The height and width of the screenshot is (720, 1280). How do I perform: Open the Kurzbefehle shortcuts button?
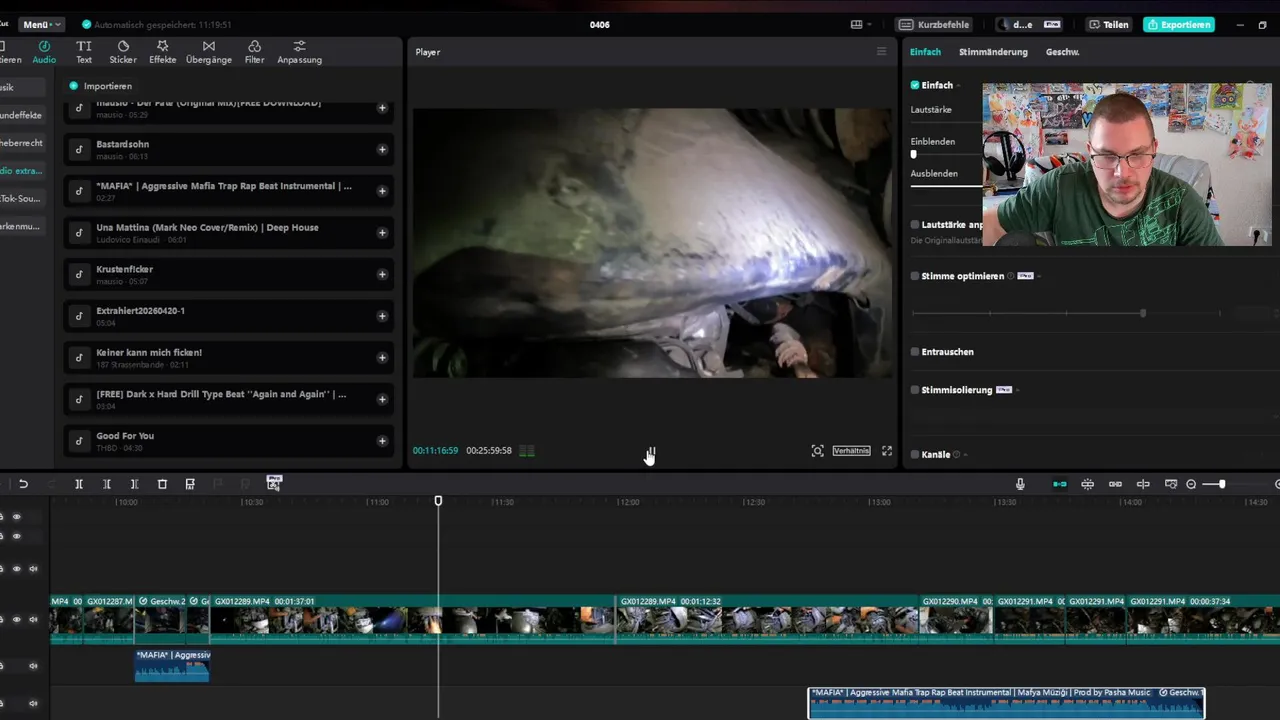coord(934,24)
